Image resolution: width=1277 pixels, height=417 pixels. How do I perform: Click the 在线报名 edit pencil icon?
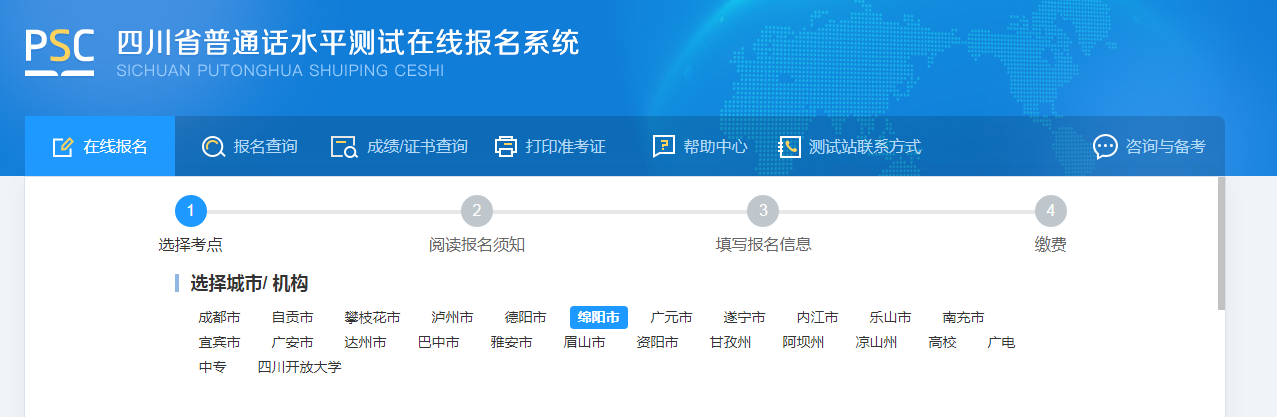[x=63, y=147]
